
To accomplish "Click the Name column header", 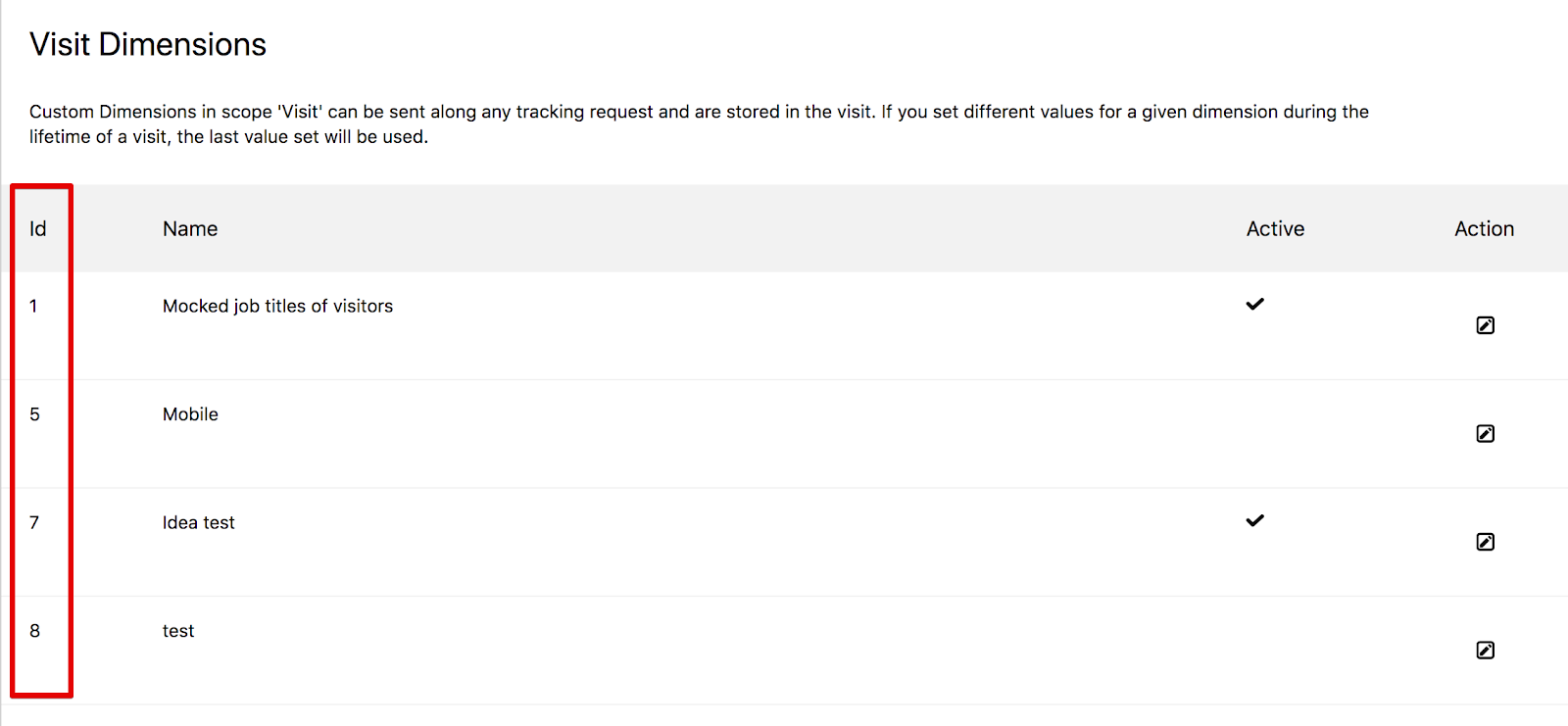I will (x=190, y=228).
